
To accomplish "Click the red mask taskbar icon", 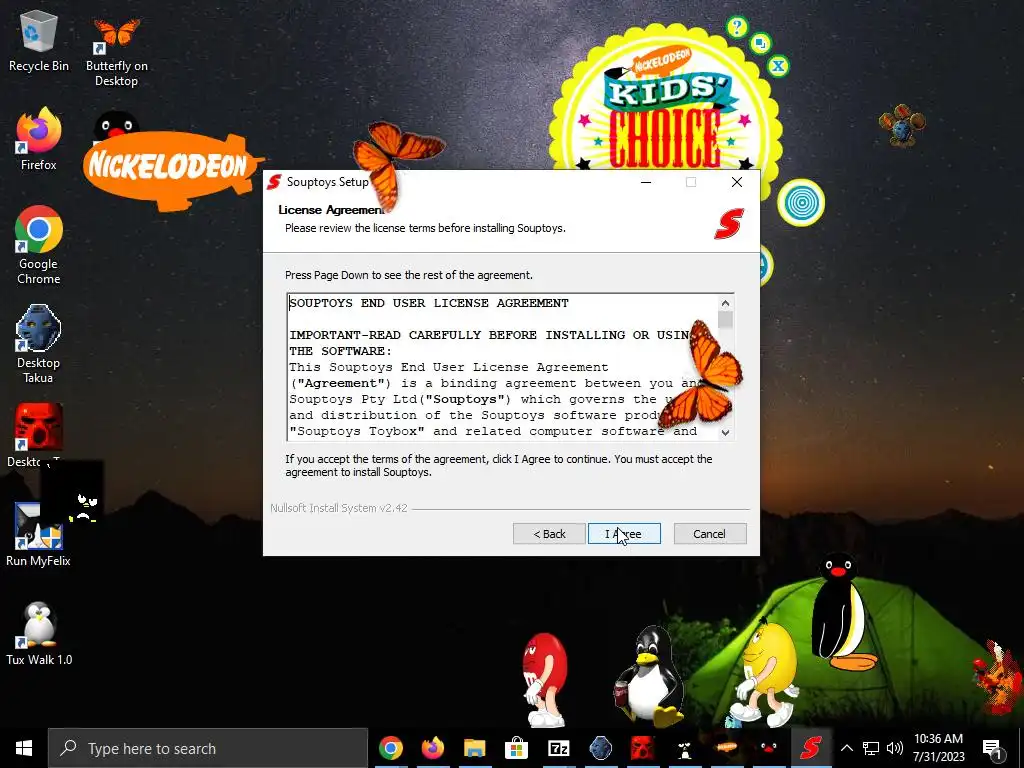I will [x=642, y=748].
